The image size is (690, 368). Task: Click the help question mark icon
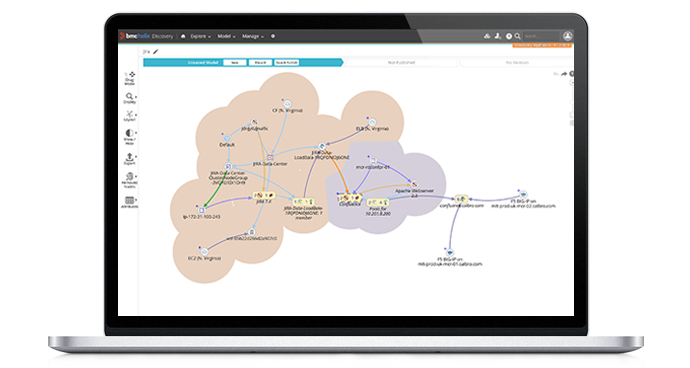pyautogui.click(x=509, y=36)
